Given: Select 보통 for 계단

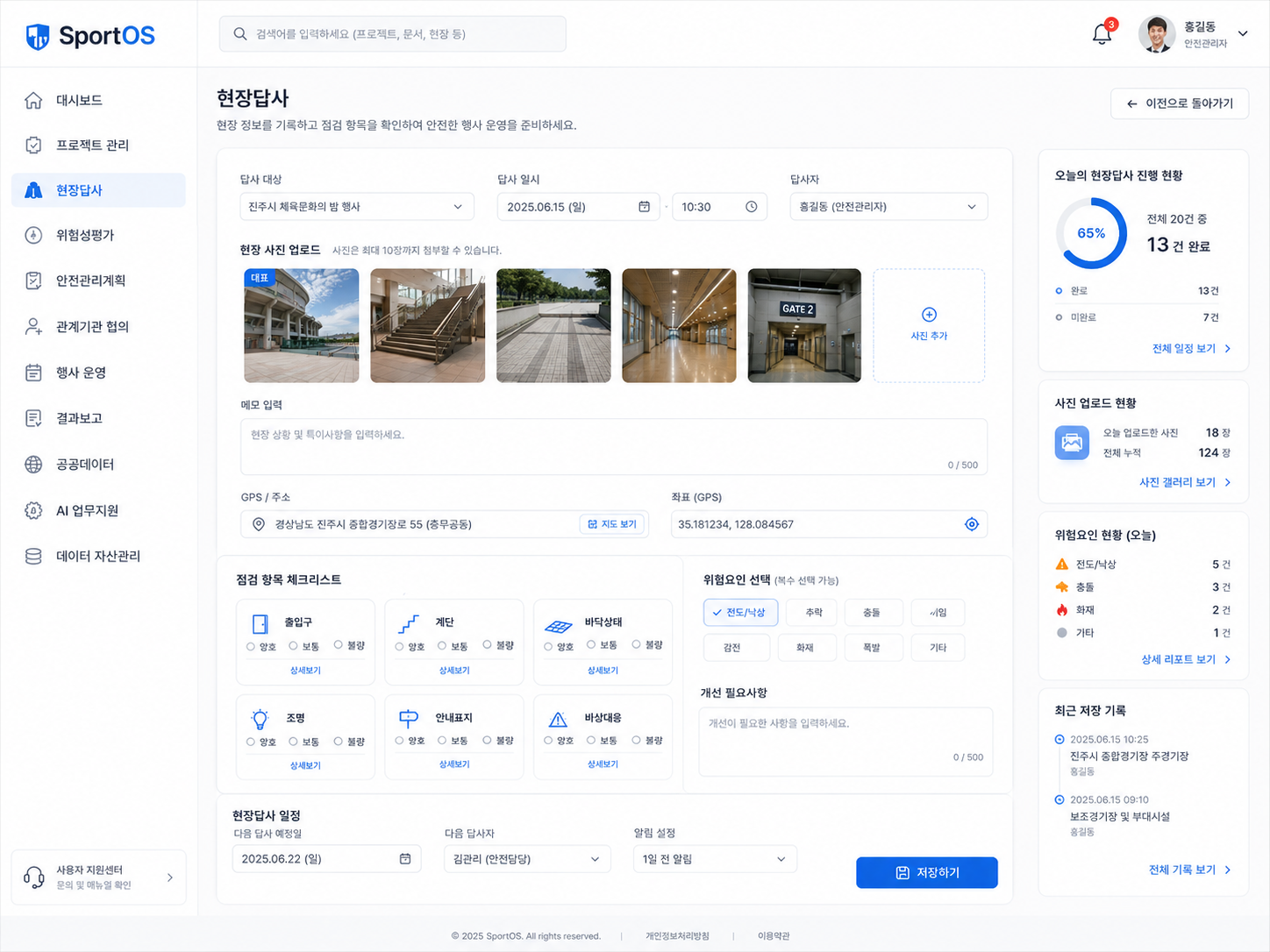Looking at the screenshot, I should point(442,646).
